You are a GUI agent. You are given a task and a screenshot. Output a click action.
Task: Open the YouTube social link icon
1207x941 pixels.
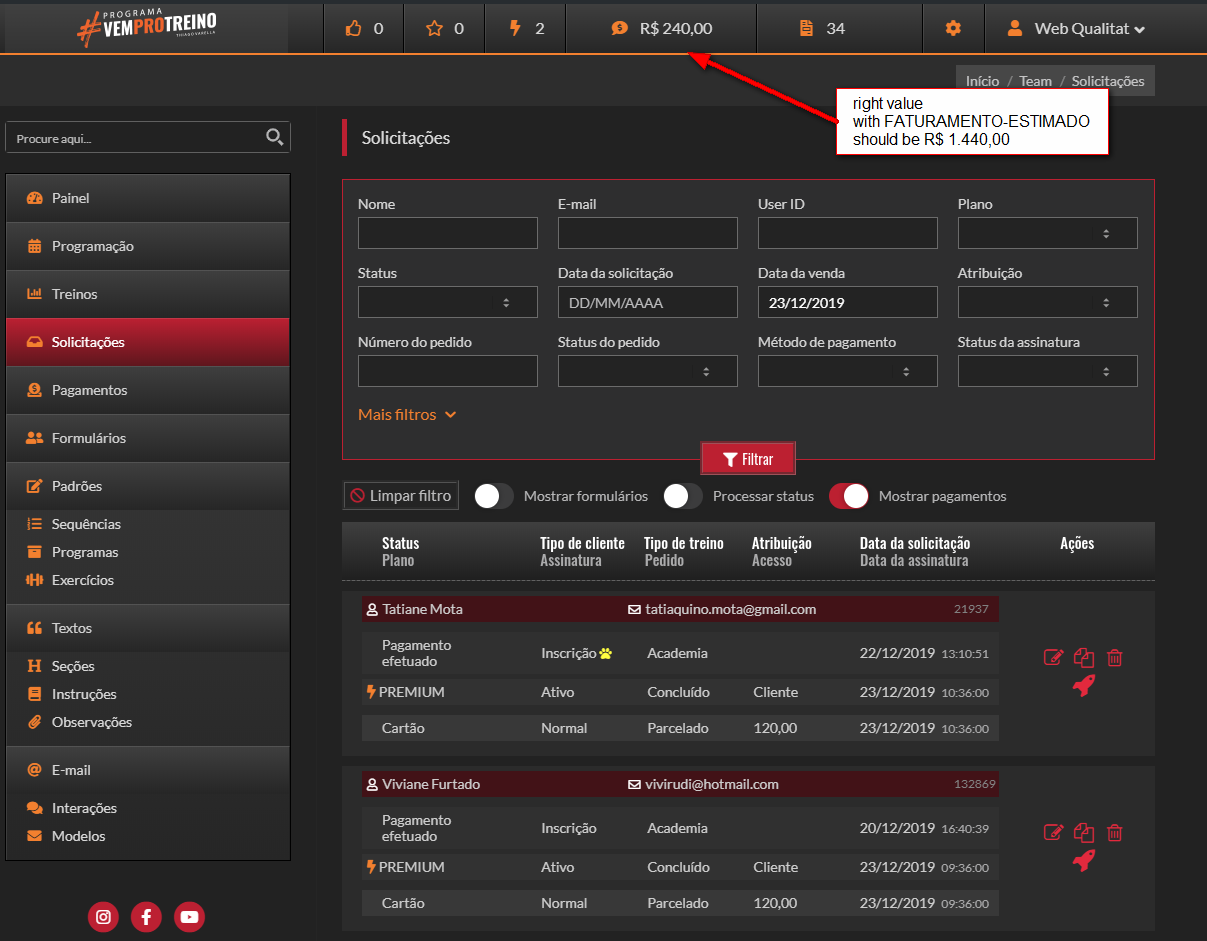point(189,916)
